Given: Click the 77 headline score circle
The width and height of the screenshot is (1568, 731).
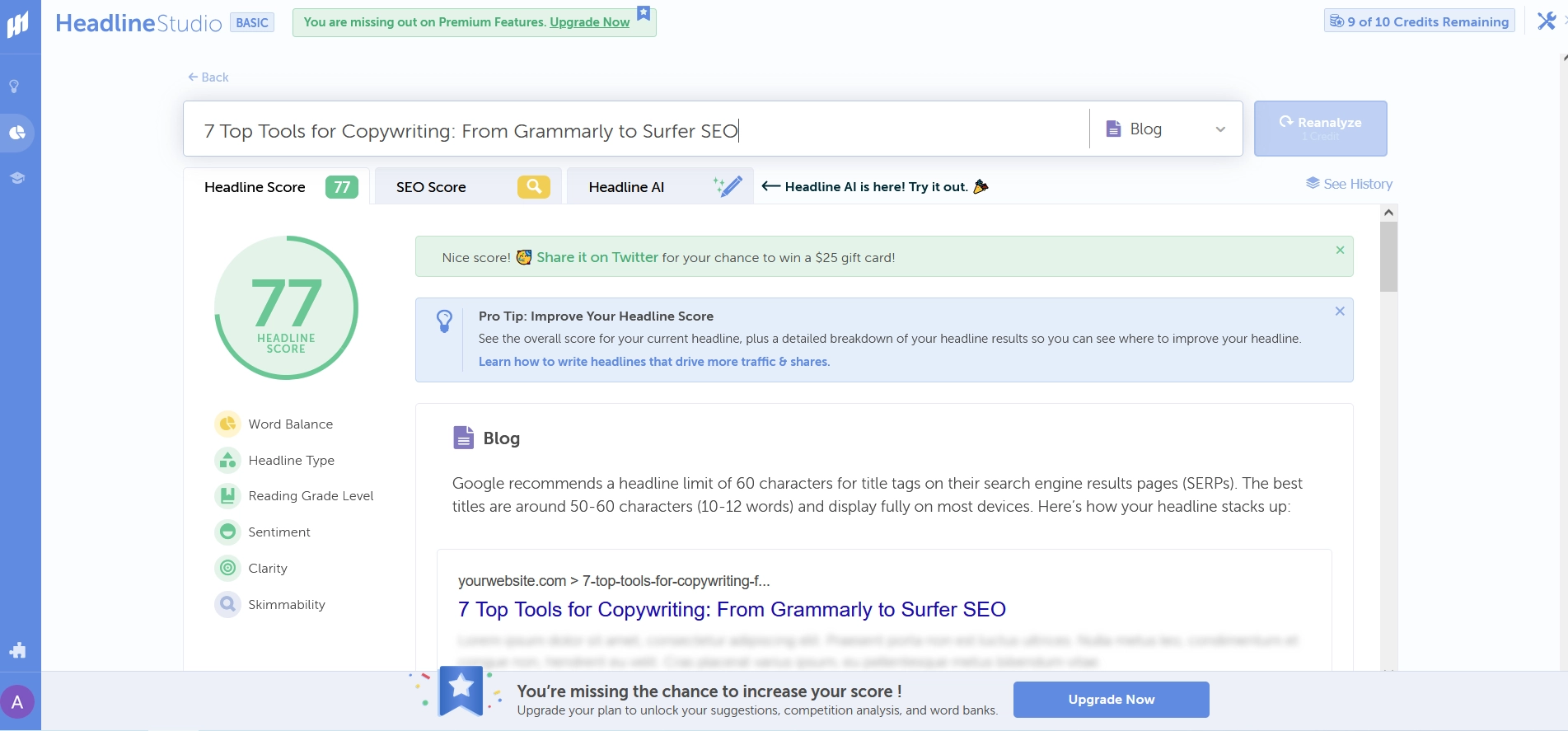Looking at the screenshot, I should click(x=286, y=307).
